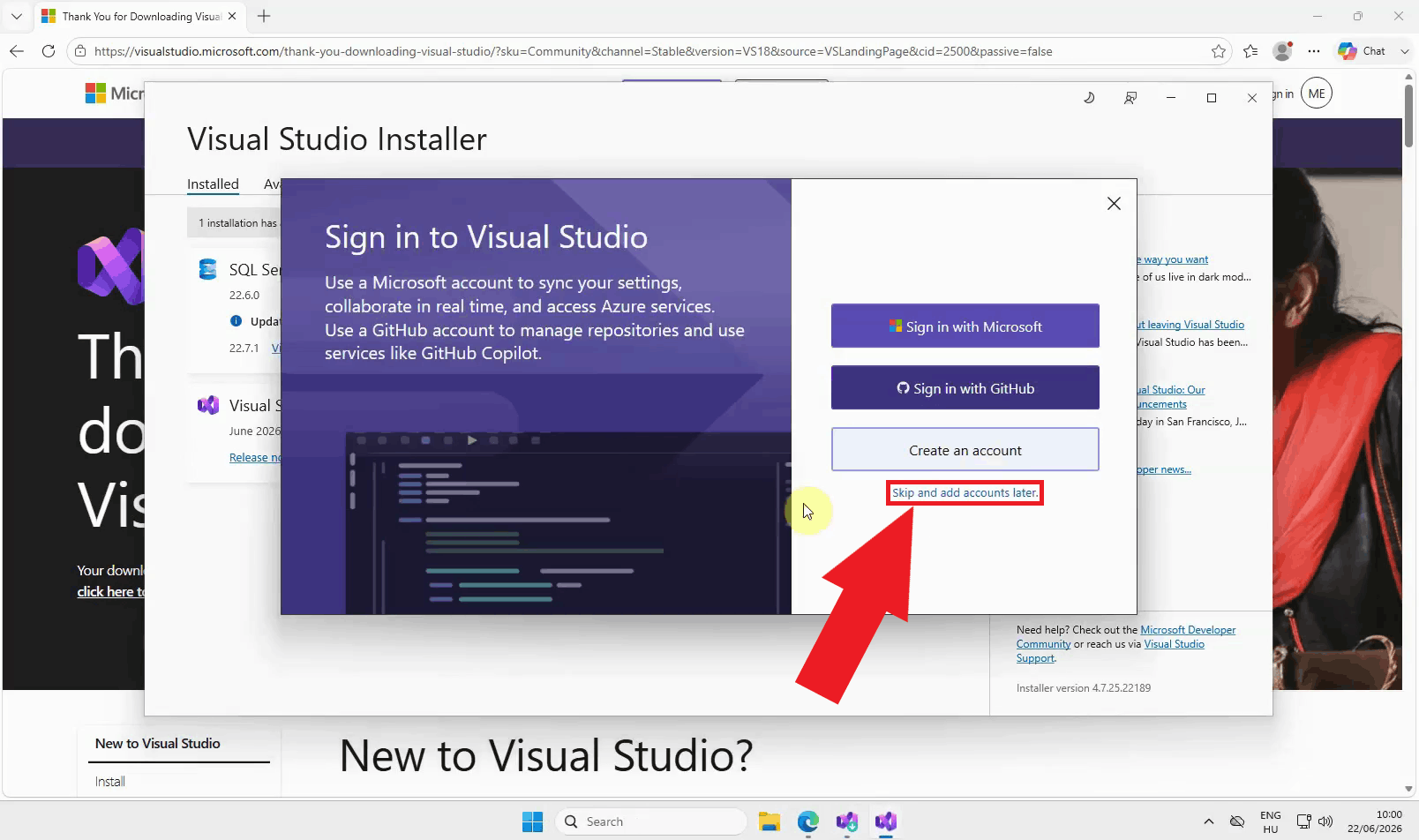Image resolution: width=1419 pixels, height=840 pixels.
Task: Expand the tab actions chevron menu
Action: [x=16, y=16]
